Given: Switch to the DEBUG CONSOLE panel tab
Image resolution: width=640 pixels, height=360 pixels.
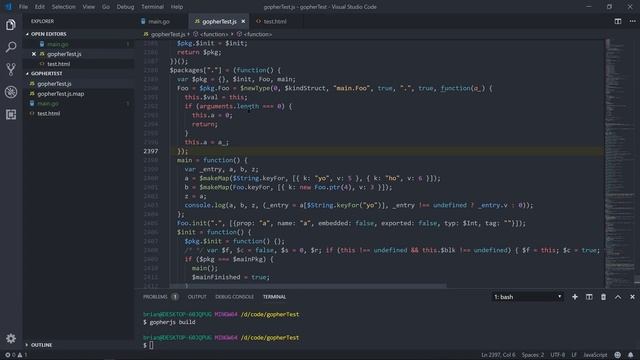Looking at the screenshot, I should [x=234, y=297].
